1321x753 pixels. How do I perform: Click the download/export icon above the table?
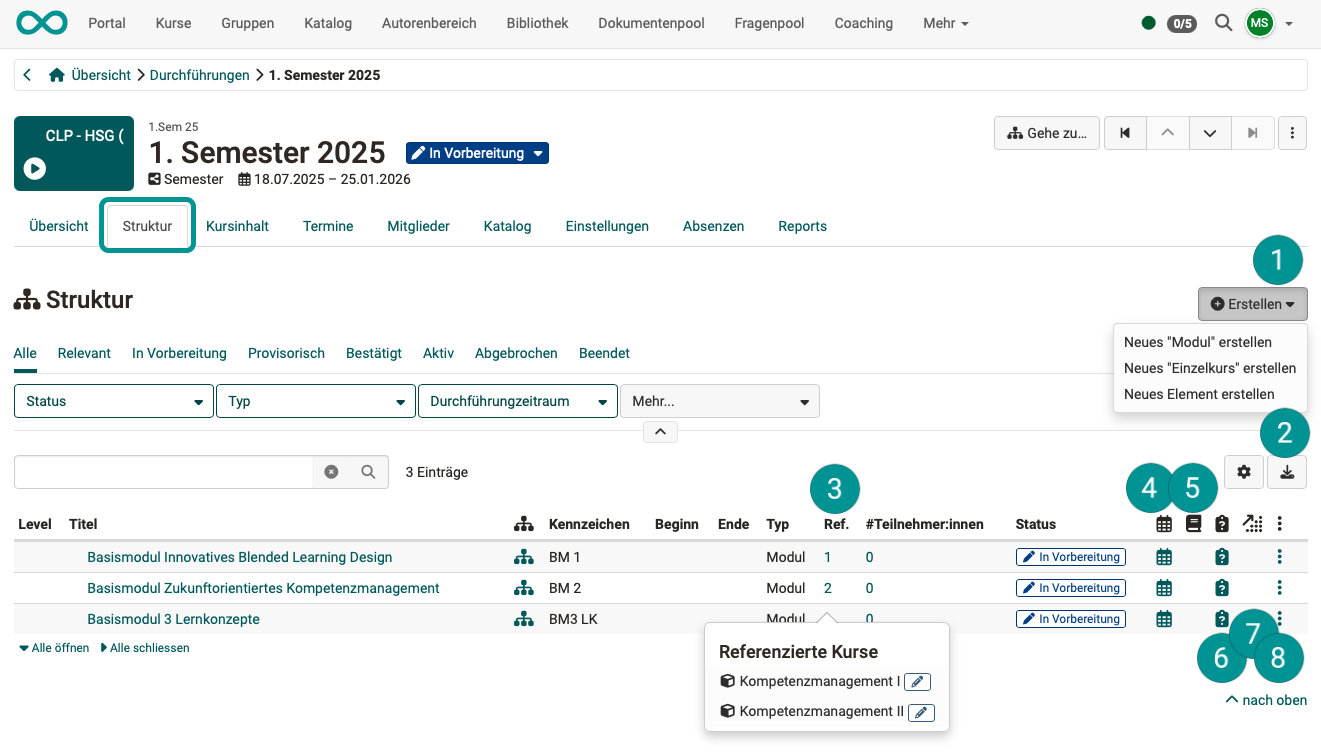pyautogui.click(x=1287, y=471)
